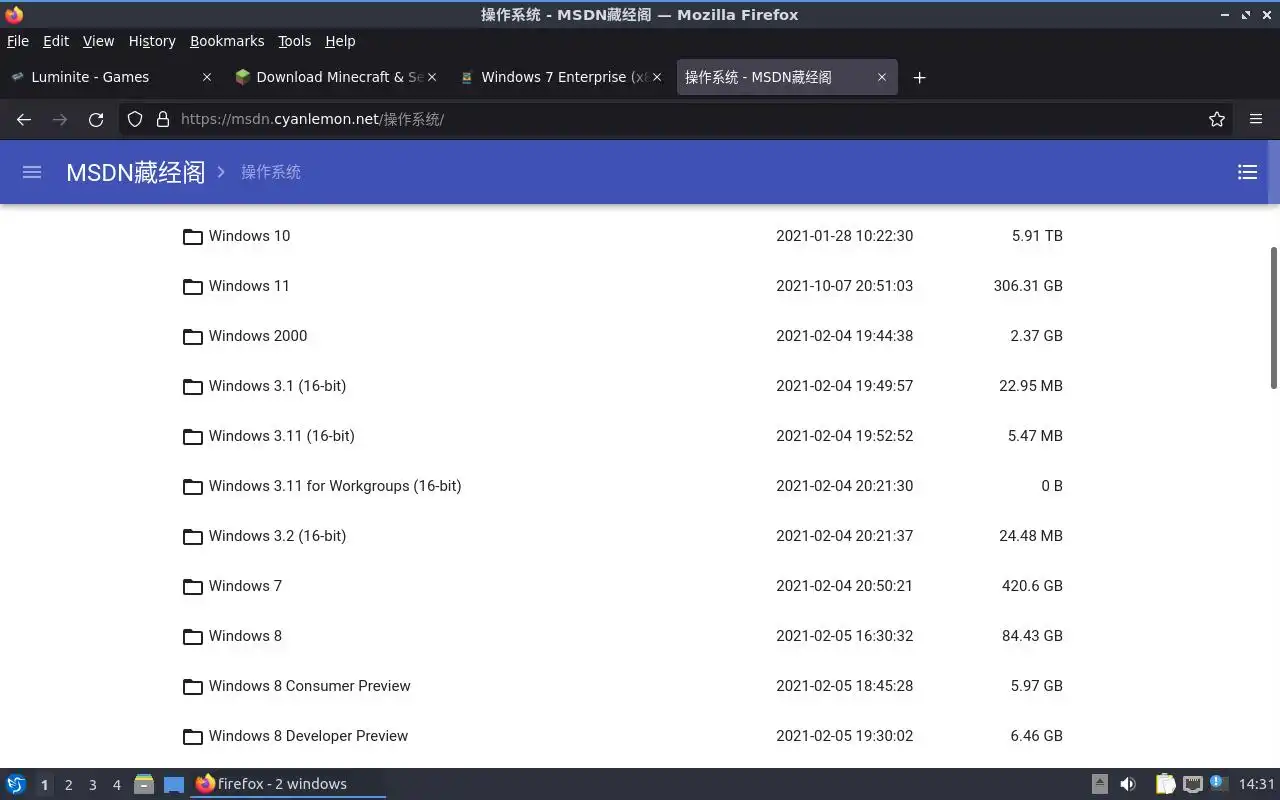Open a new tab with plus button
The image size is (1280, 800).
(919, 77)
